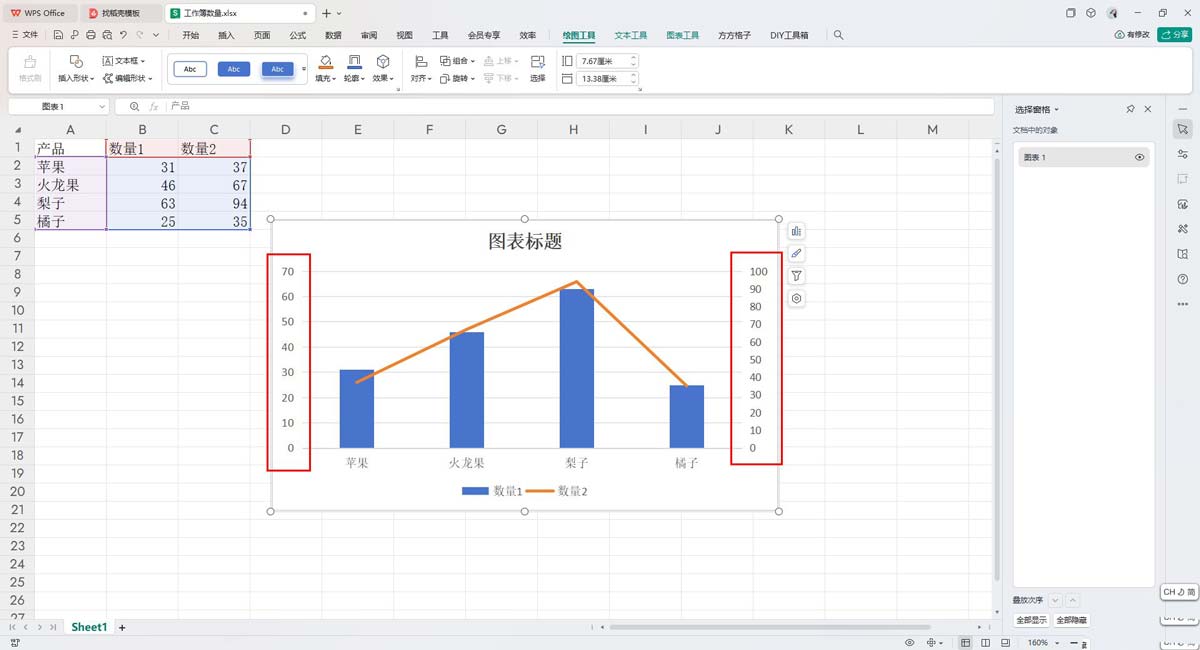Click the 图表标题 chart title
Image resolution: width=1200 pixels, height=650 pixels.
(x=524, y=242)
